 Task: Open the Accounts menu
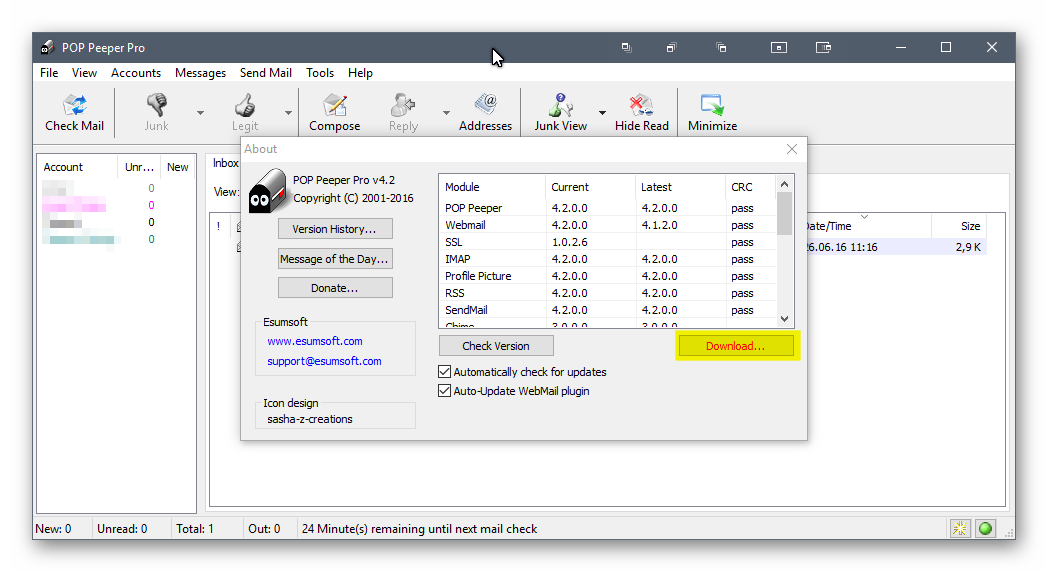[136, 73]
